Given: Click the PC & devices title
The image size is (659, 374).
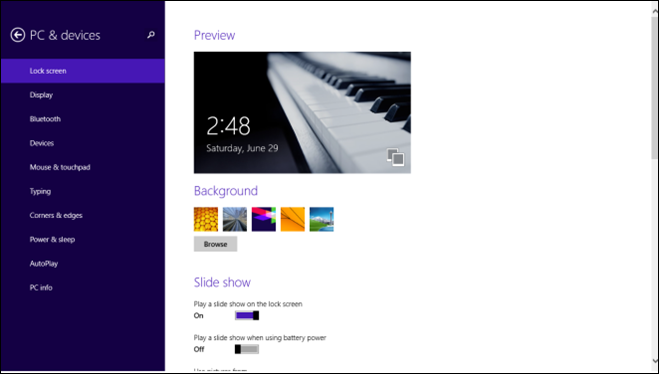Looking at the screenshot, I should (x=65, y=35).
